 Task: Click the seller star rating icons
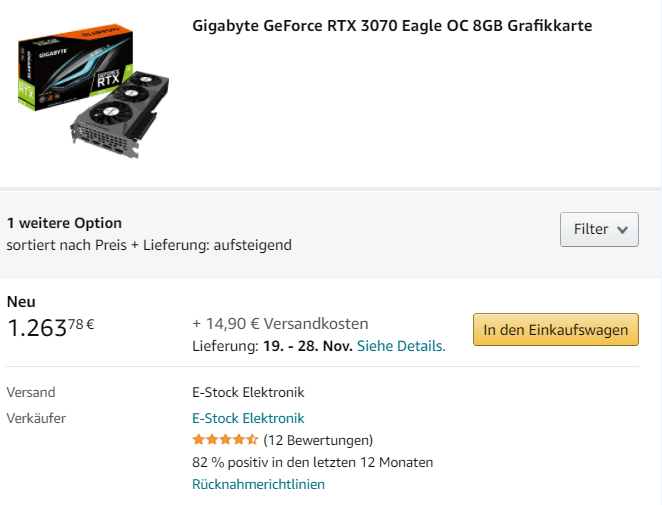(225, 440)
